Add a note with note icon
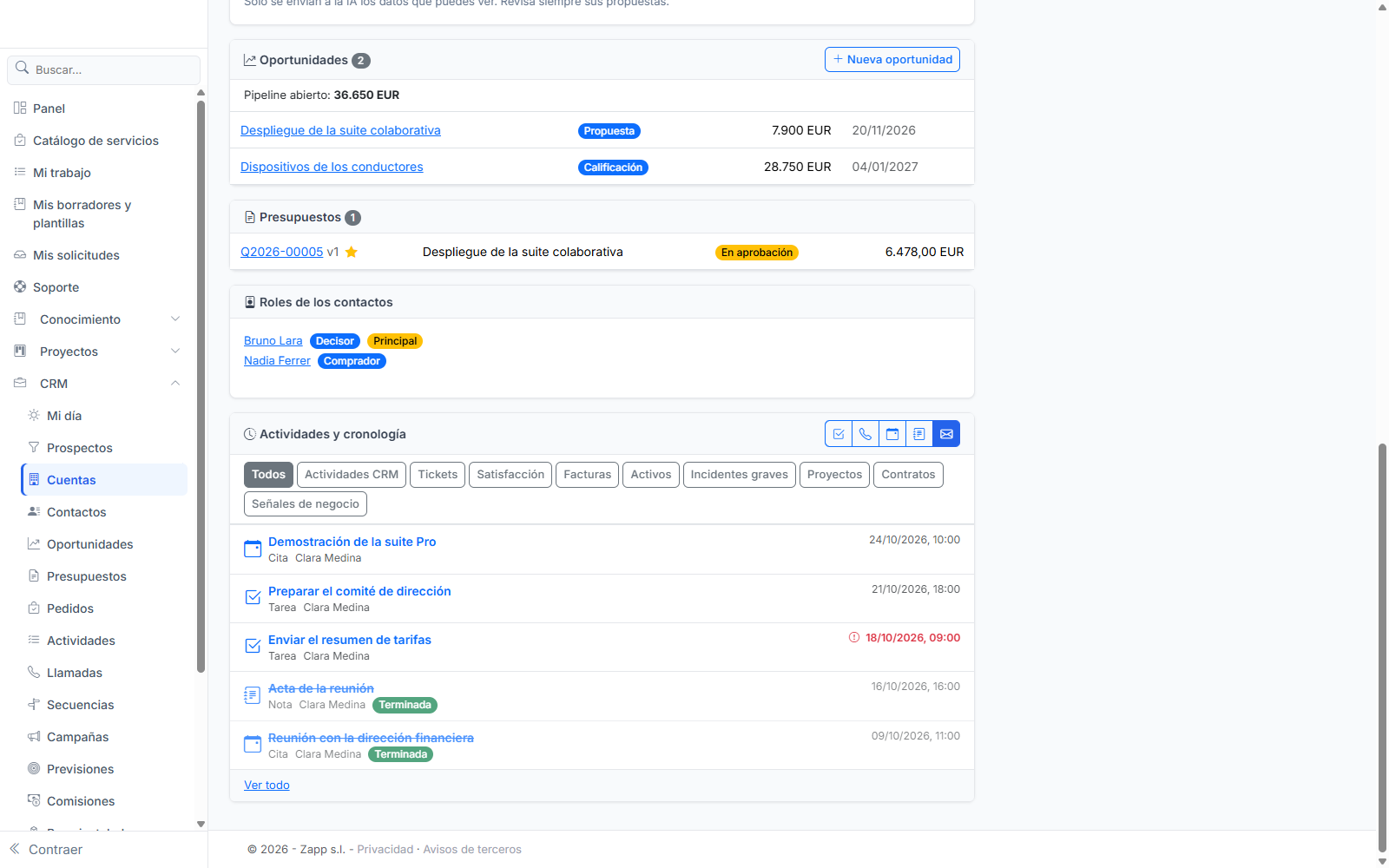 click(x=919, y=434)
